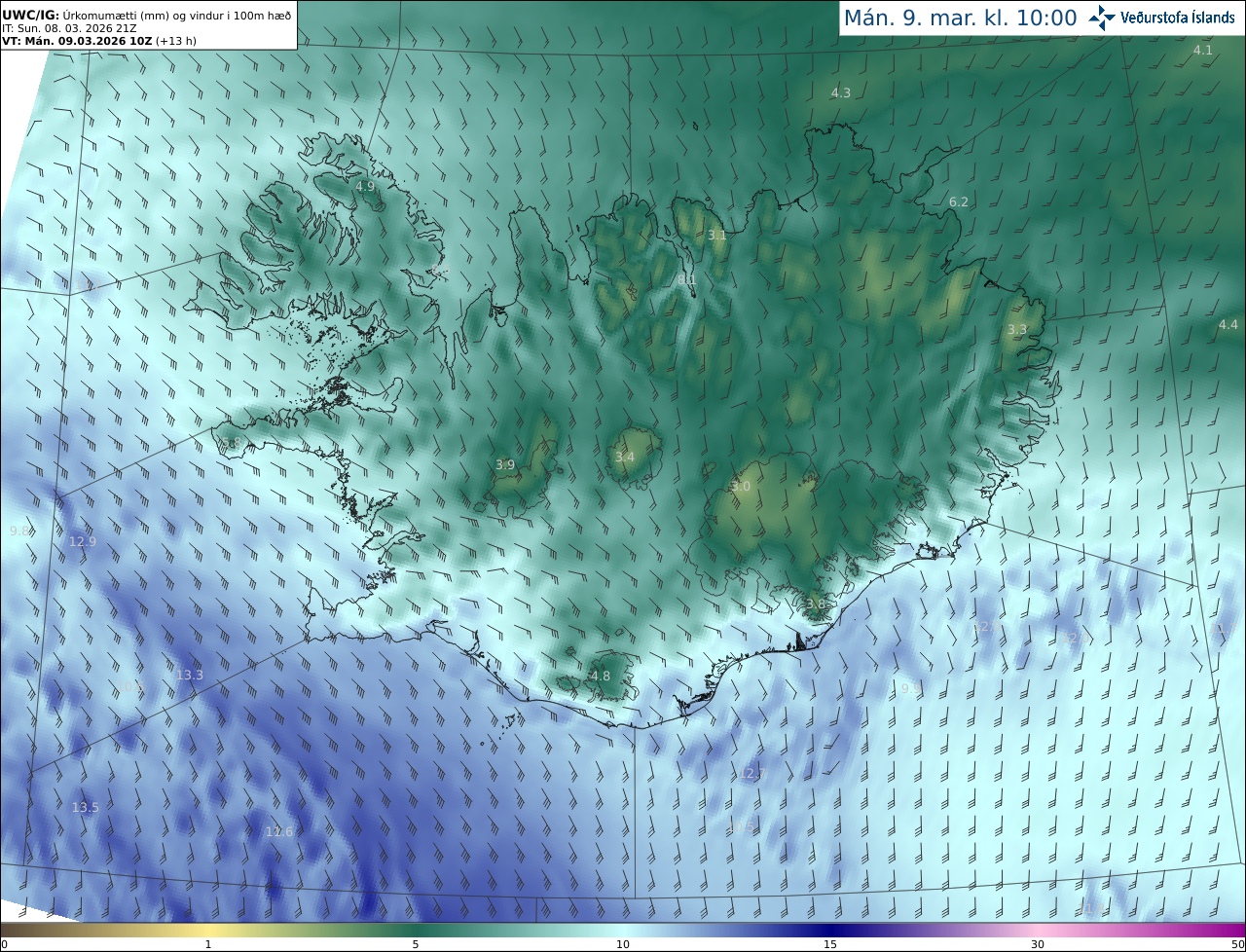Click the 4.9 value over the Westfjords
Image resolution: width=1246 pixels, height=952 pixels.
tap(365, 185)
